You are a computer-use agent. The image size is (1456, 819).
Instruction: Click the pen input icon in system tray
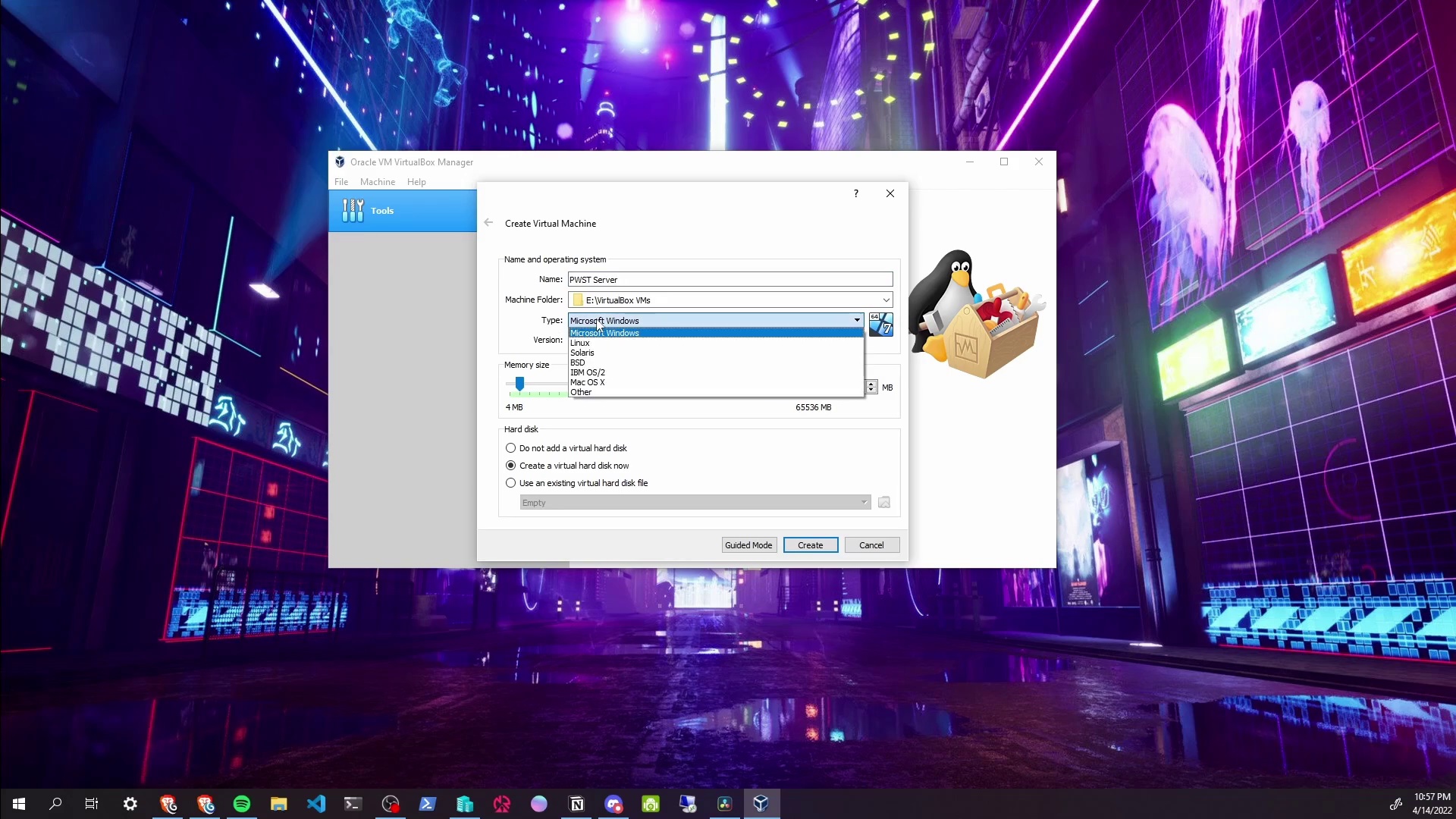pos(1395,804)
